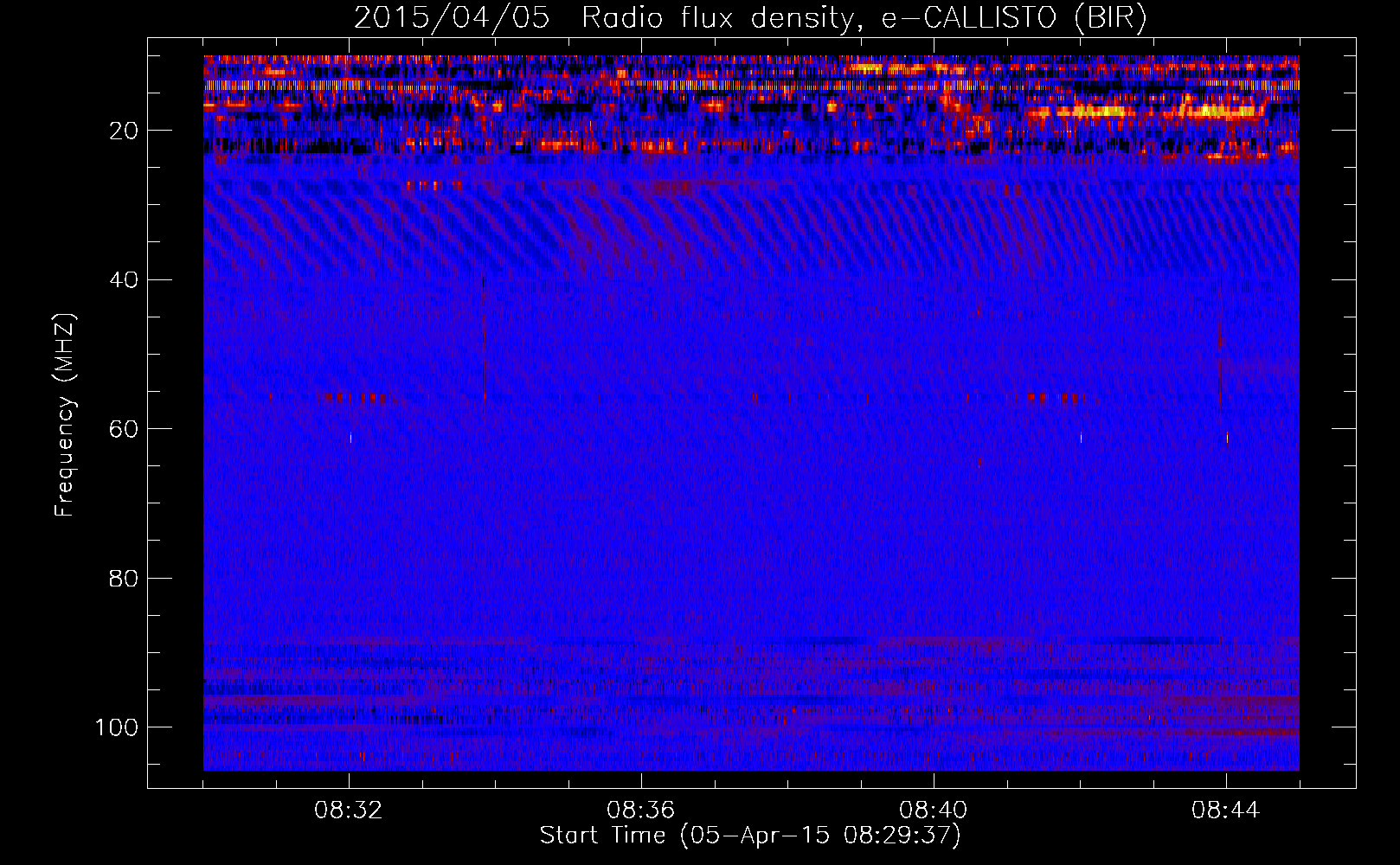1400x865 pixels.
Task: Click the 100 MHz frequency tick label
Action: click(x=117, y=727)
